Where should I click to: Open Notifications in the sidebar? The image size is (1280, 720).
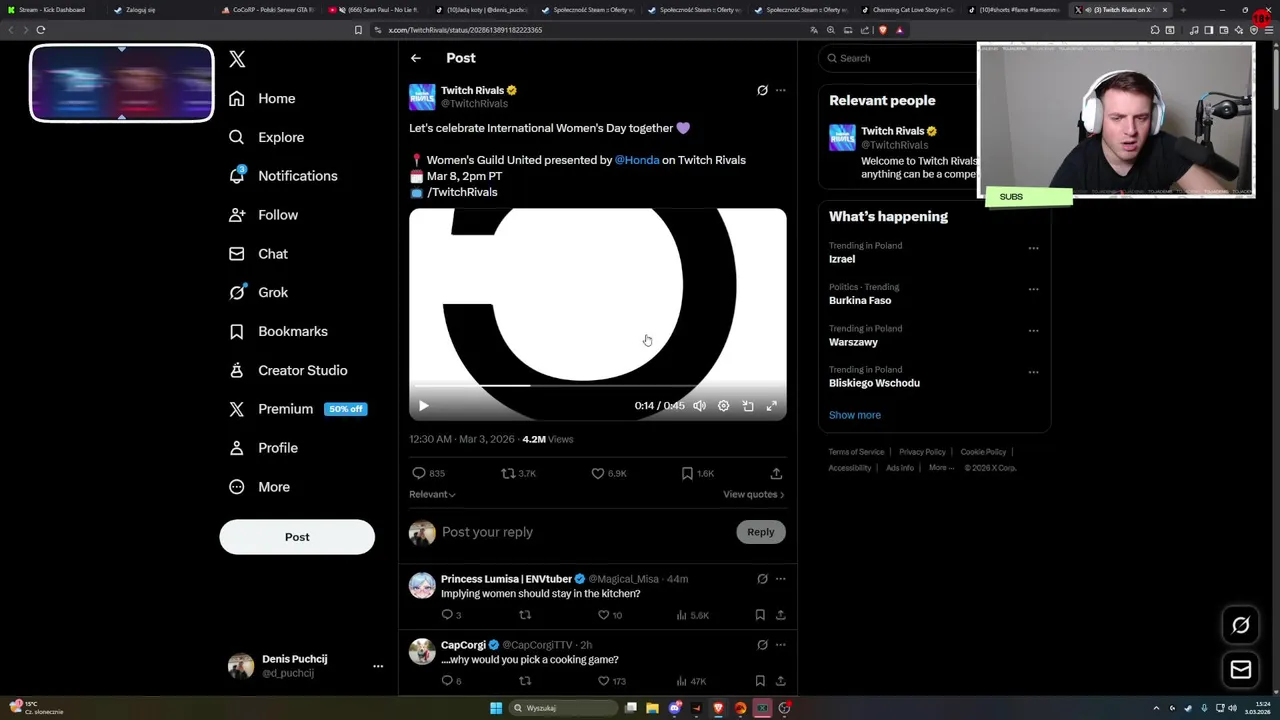283,176
